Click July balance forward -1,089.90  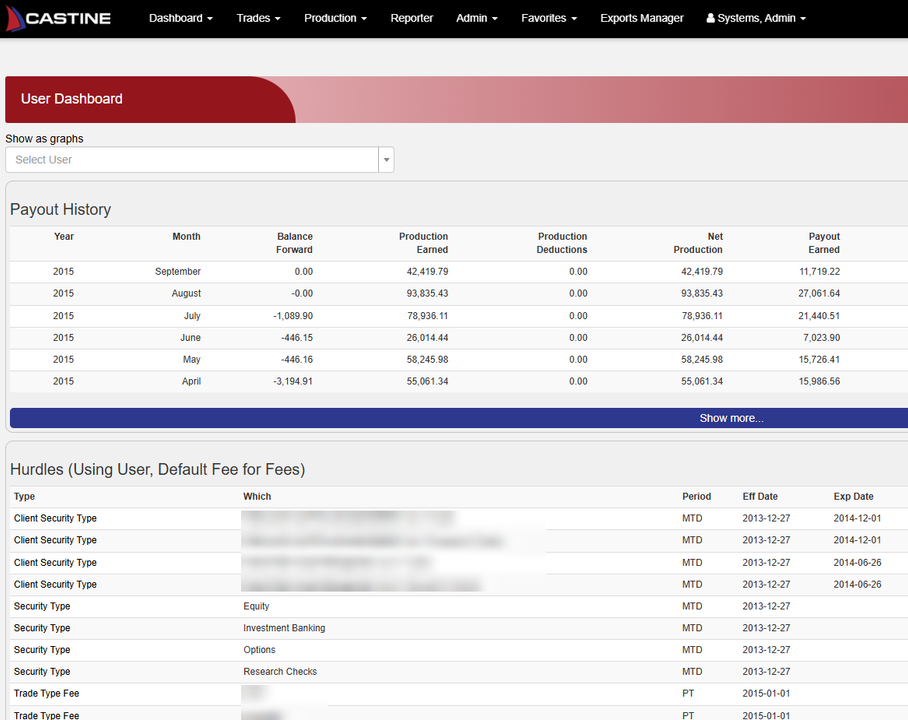coord(293,316)
